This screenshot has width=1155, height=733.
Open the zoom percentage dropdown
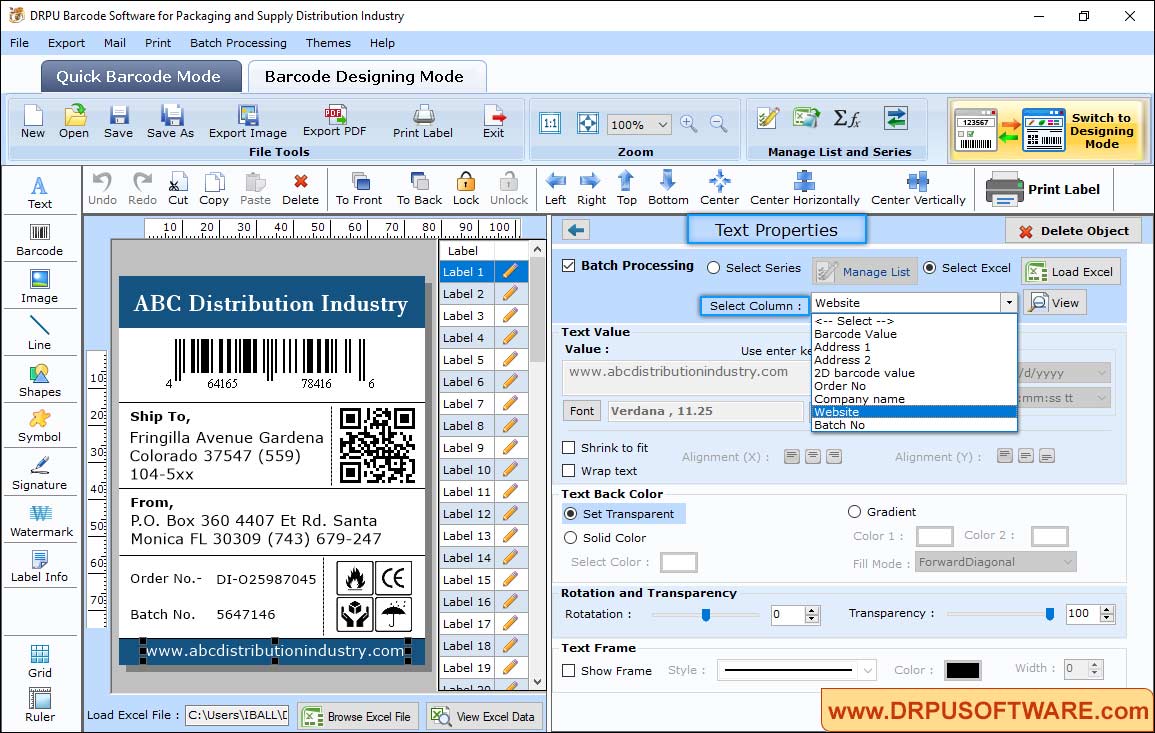tap(663, 124)
